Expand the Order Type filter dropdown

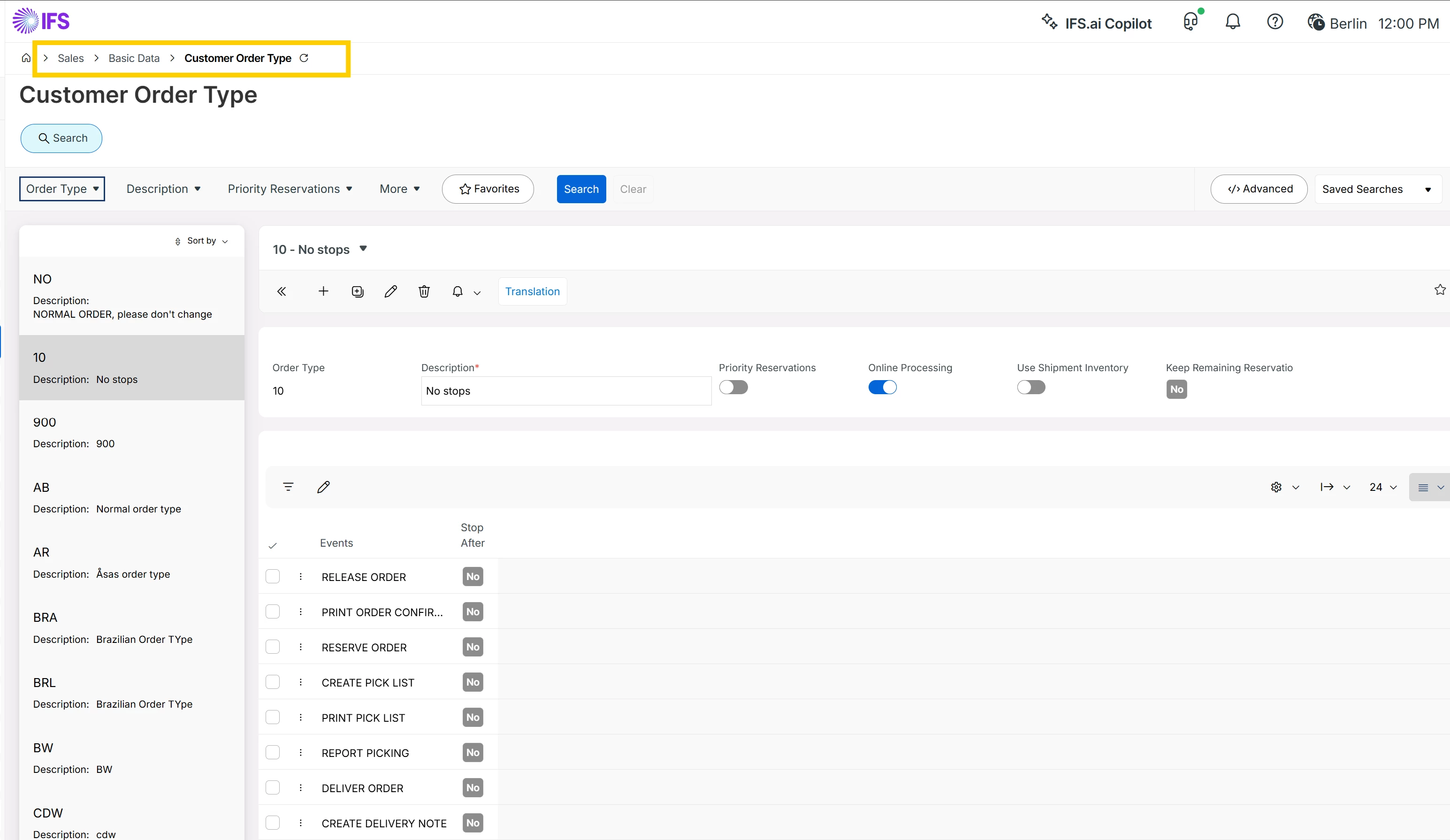point(62,189)
